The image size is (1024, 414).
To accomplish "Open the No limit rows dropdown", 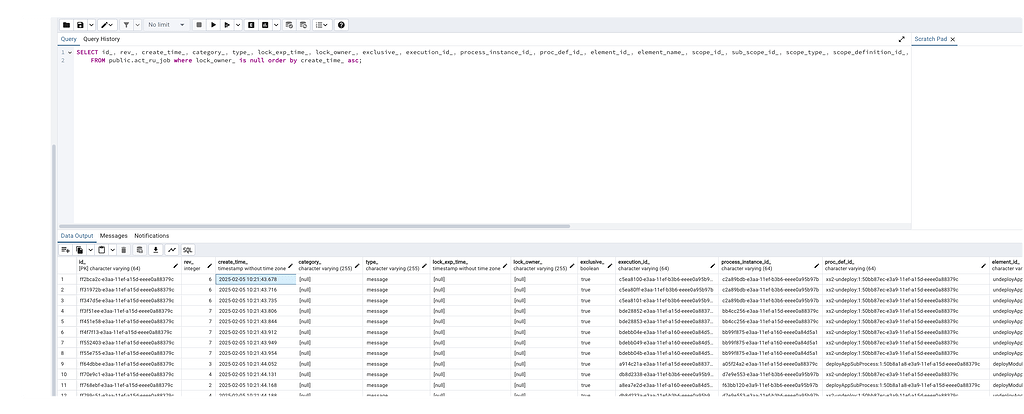I will point(165,24).
